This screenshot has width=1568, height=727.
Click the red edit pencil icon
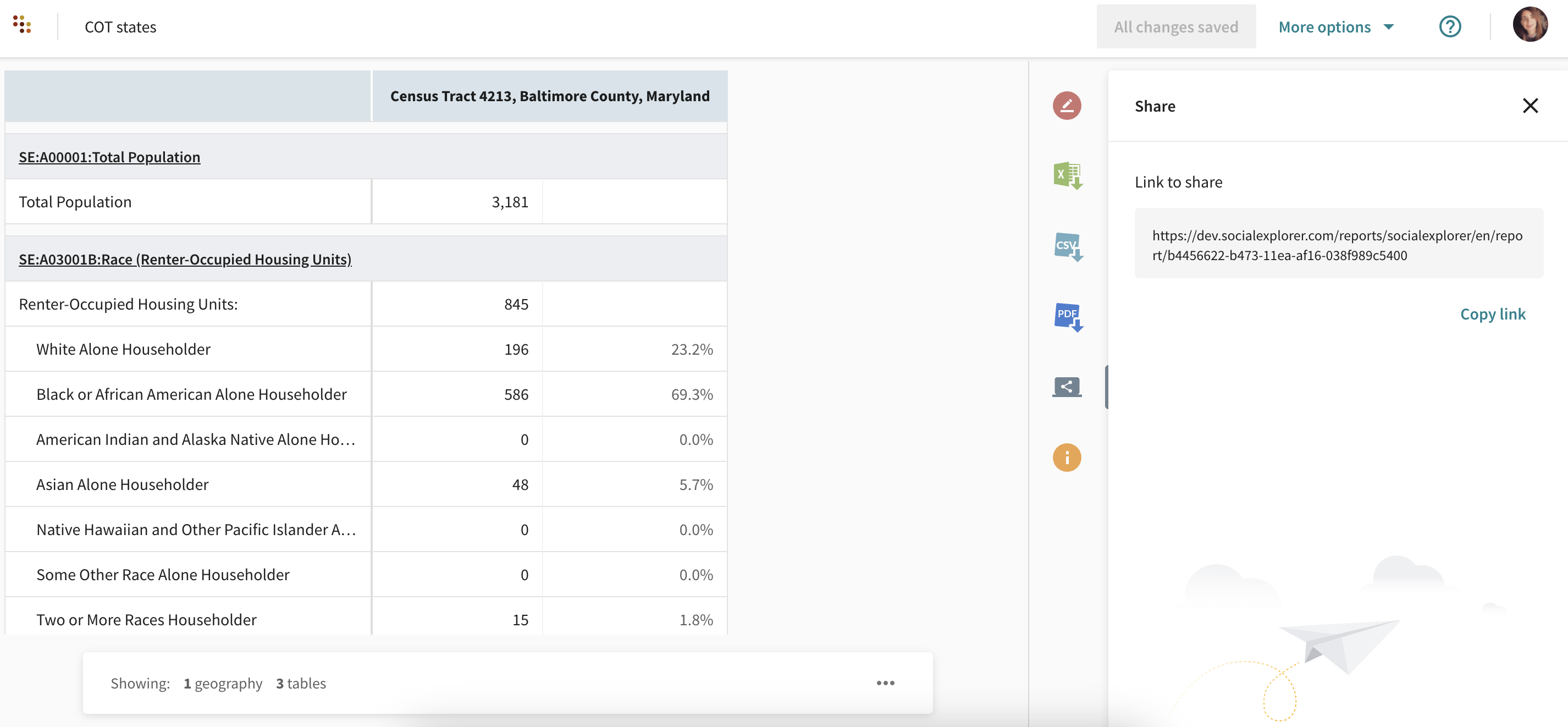coord(1067,106)
